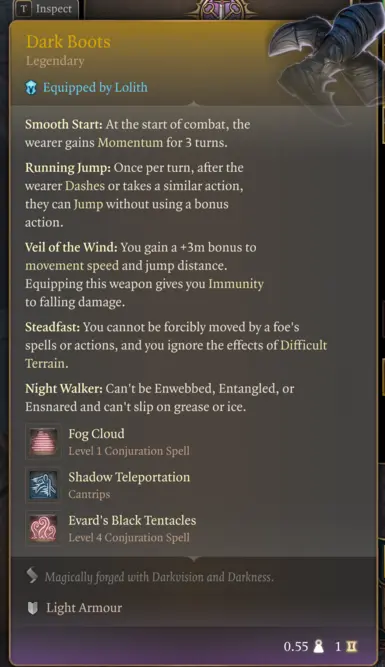Click the weight icon beside 0.55
The width and height of the screenshot is (385, 667).
point(318,647)
